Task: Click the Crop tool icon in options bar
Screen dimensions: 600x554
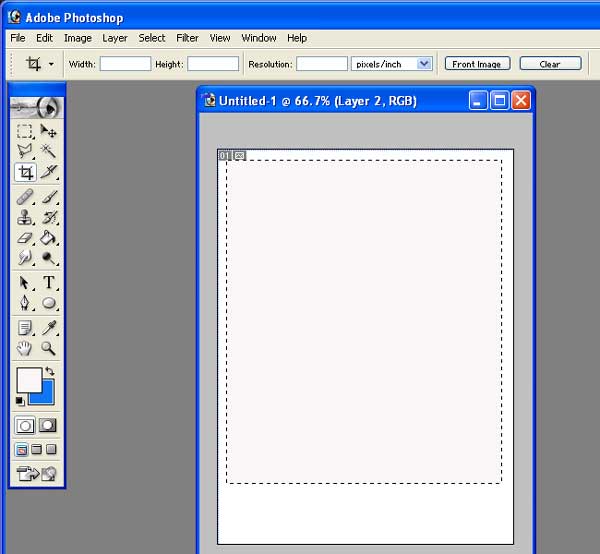Action: pyautogui.click(x=33, y=64)
